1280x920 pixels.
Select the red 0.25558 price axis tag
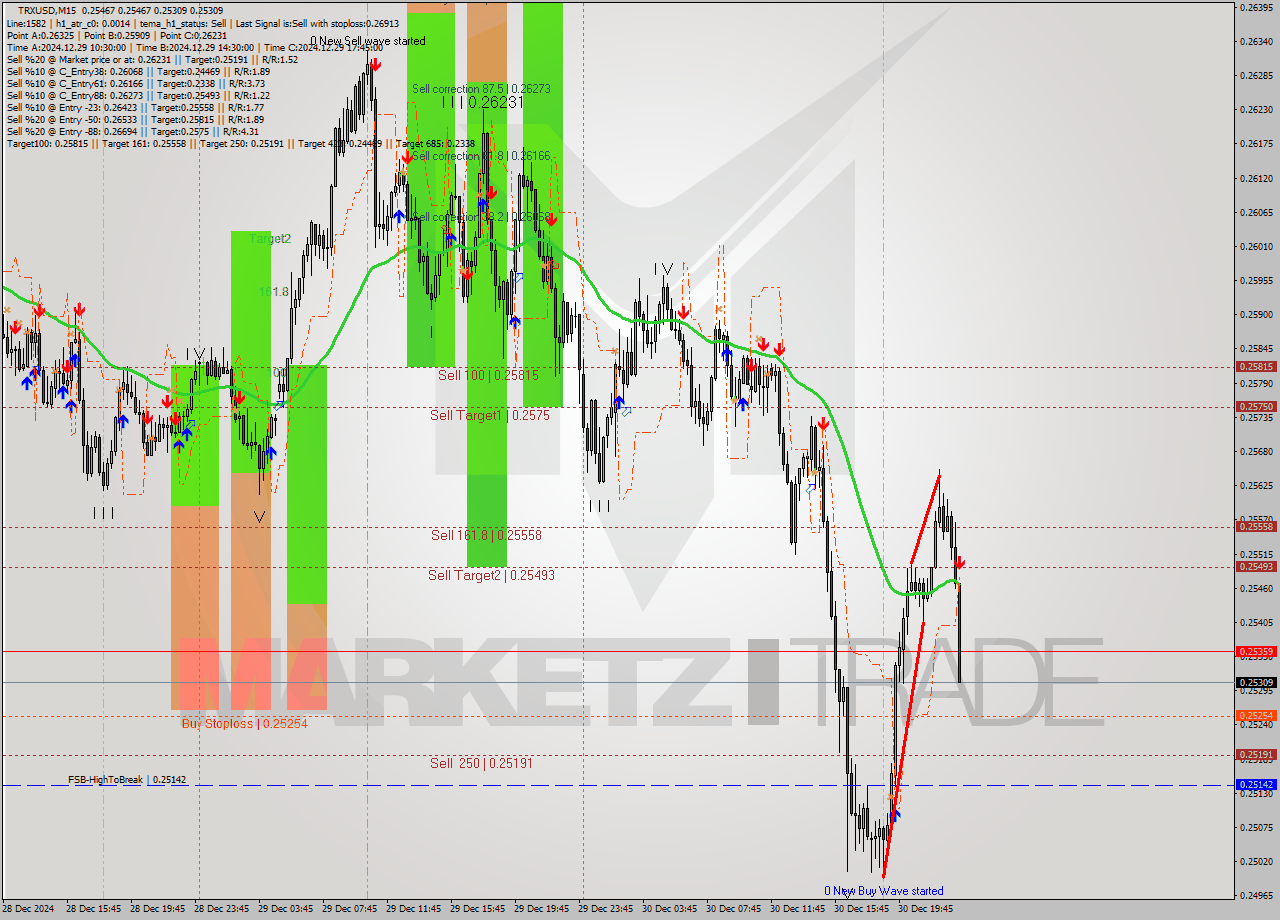point(1256,527)
